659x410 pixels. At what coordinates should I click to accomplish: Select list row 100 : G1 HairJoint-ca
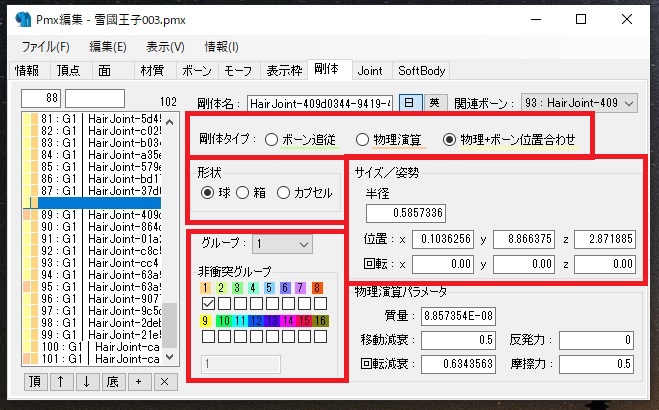point(92,347)
